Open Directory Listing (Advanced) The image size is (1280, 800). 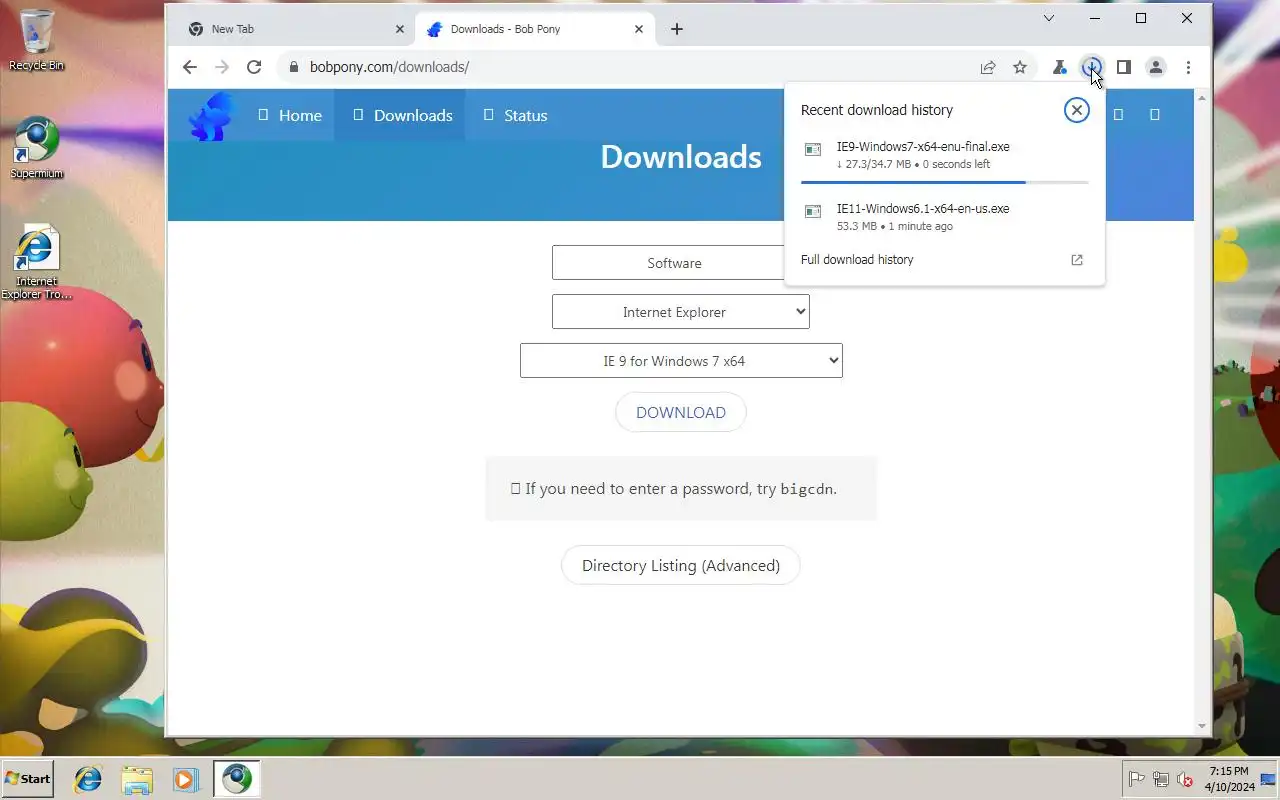click(681, 565)
